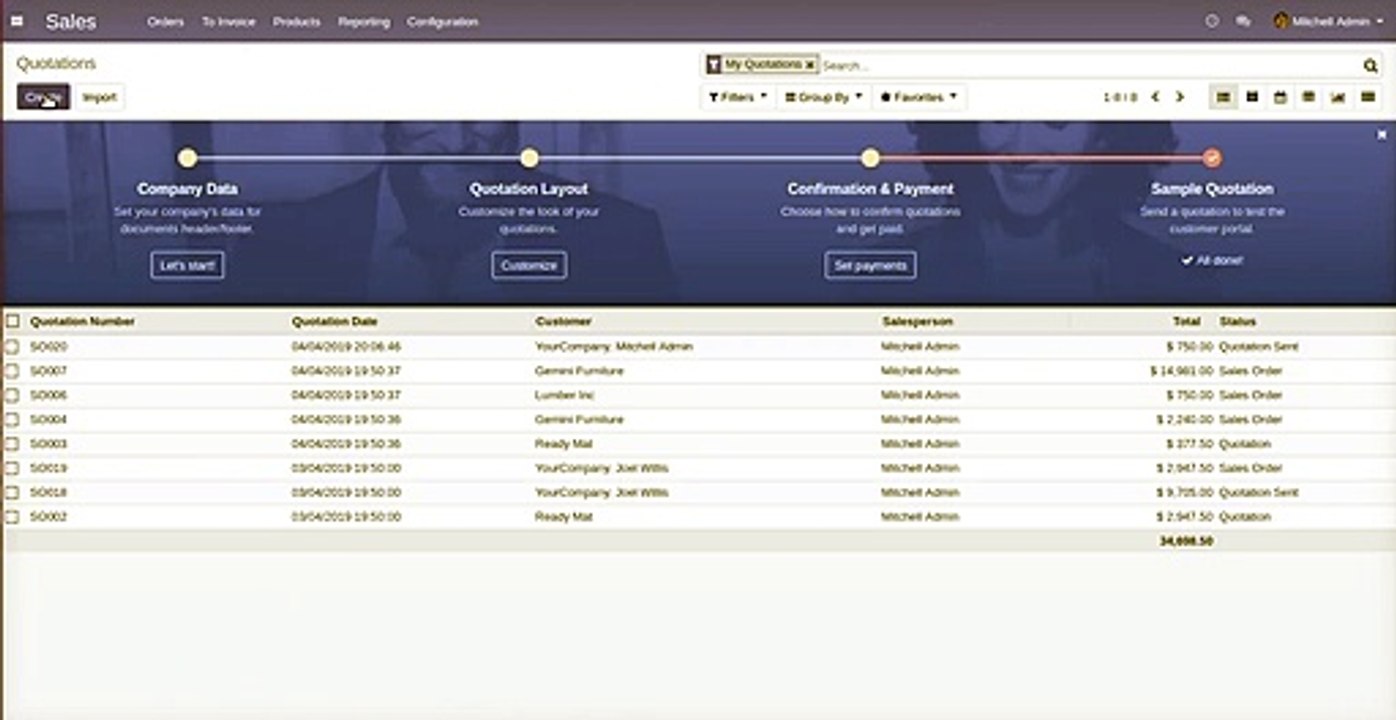Open the Products menu
The height and width of the screenshot is (720, 1396).
coord(297,21)
